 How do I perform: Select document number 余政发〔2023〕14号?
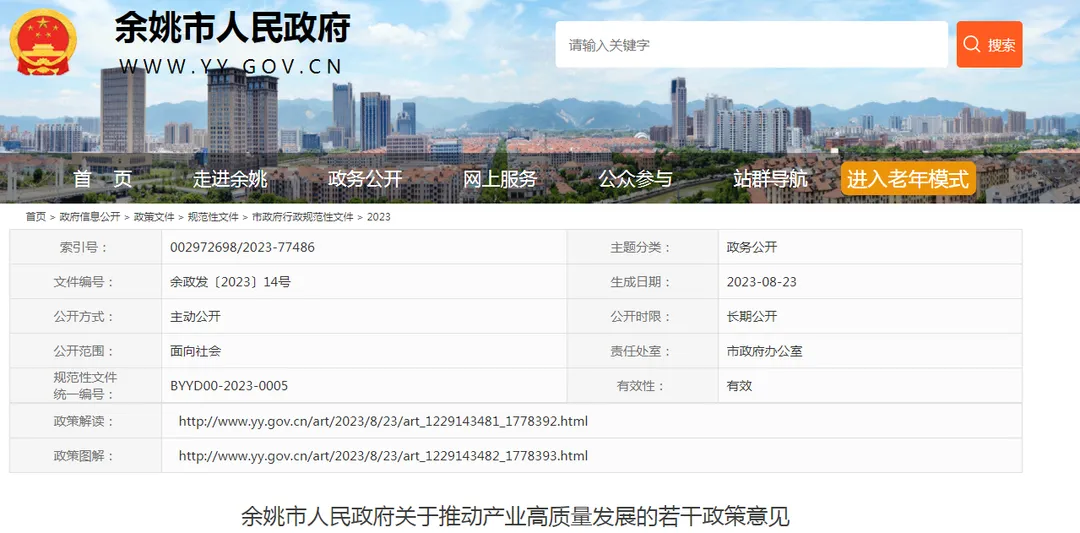tap(230, 282)
